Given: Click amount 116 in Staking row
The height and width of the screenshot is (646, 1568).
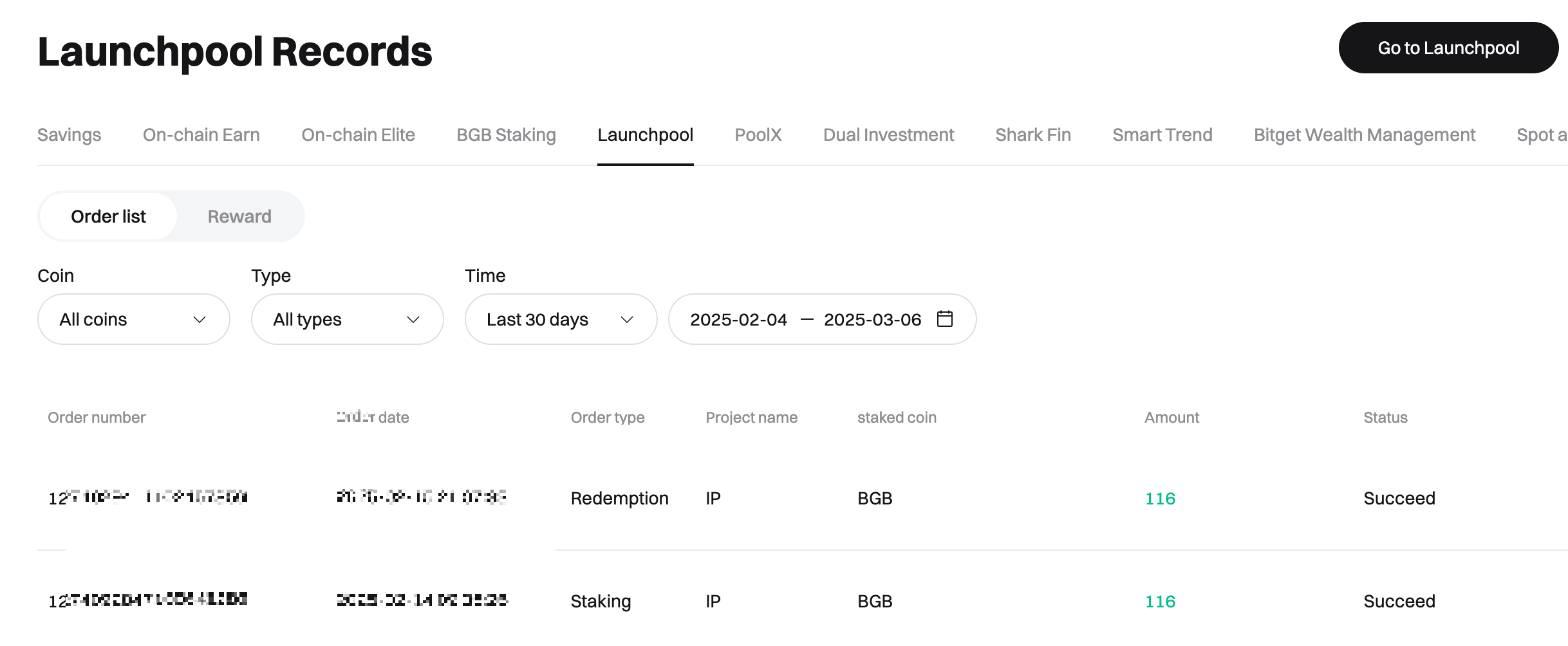Looking at the screenshot, I should click(x=1160, y=602).
